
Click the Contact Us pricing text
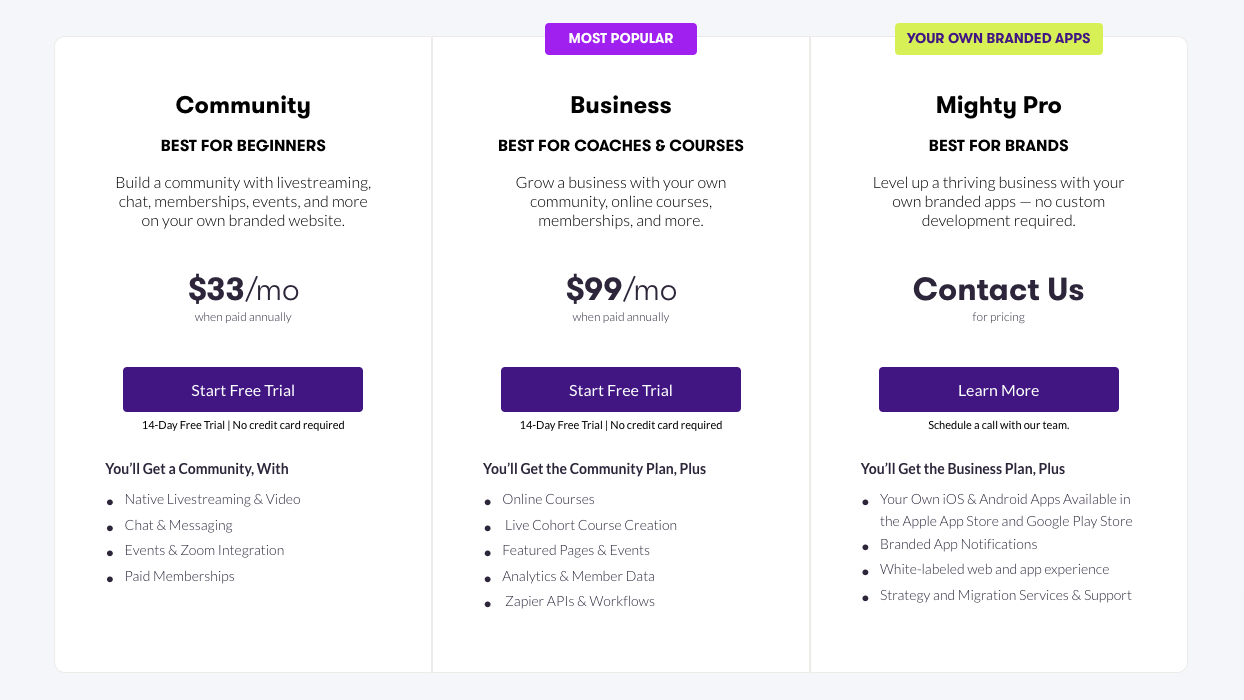pyautogui.click(x=998, y=290)
